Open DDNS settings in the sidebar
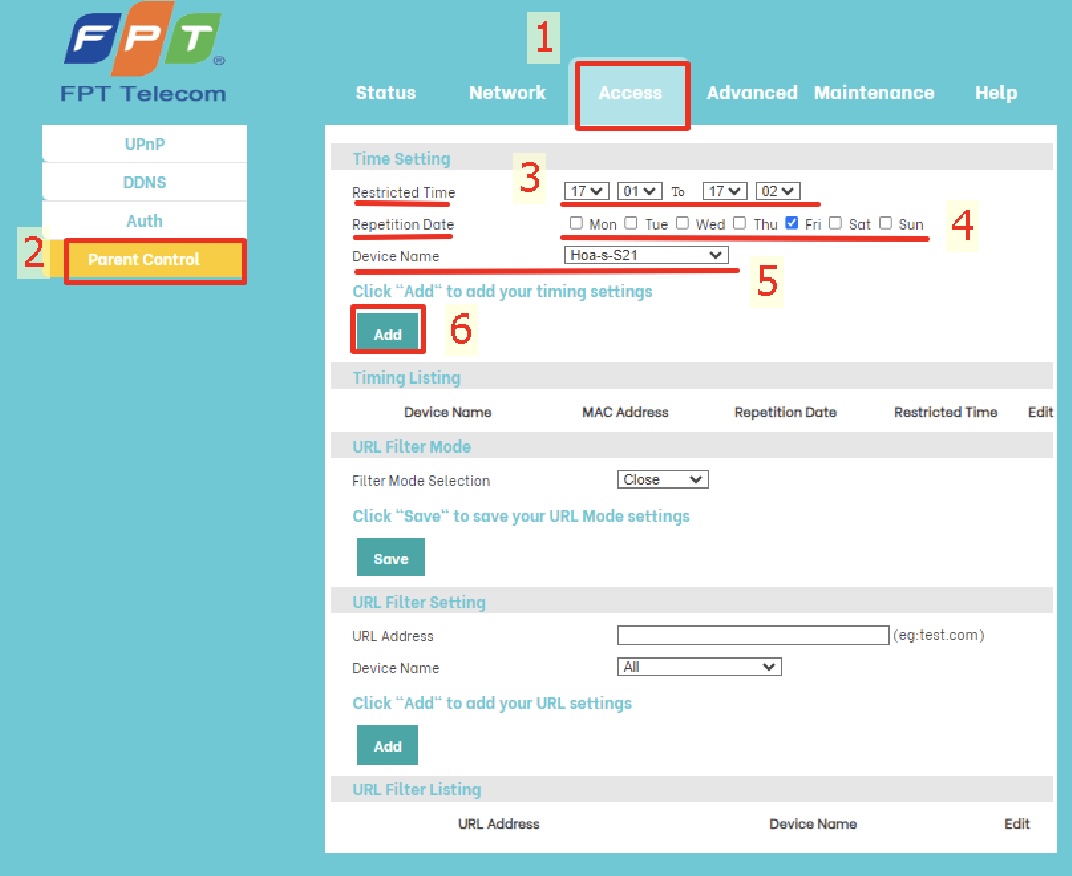This screenshot has width=1072, height=876. point(145,182)
